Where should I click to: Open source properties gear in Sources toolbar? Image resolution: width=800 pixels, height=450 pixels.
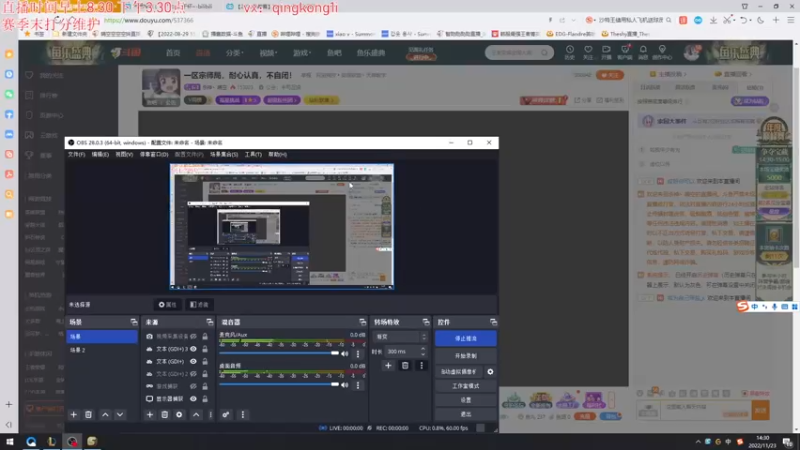point(179,415)
